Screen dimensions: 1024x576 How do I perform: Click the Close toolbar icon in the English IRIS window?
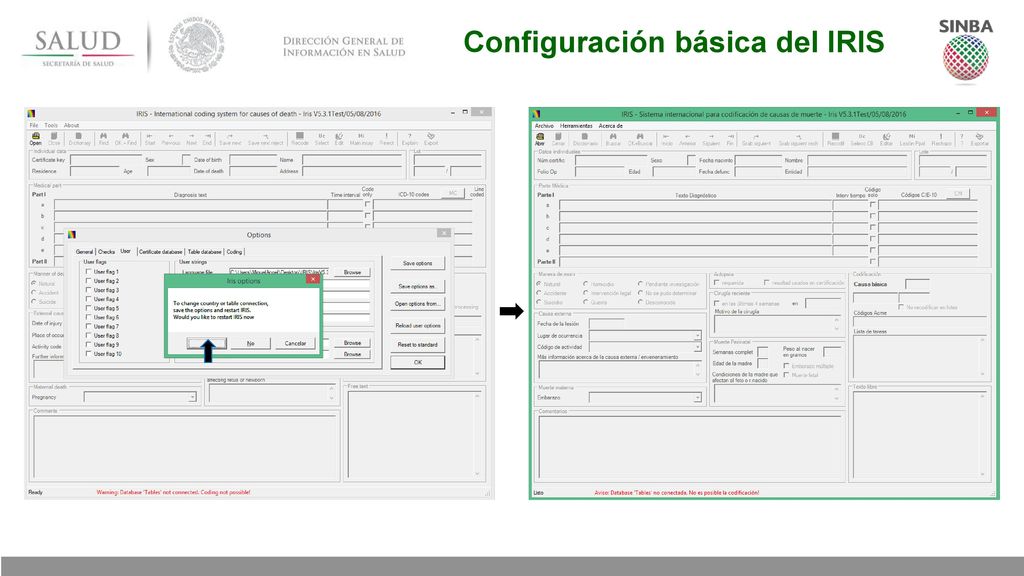pos(54,138)
